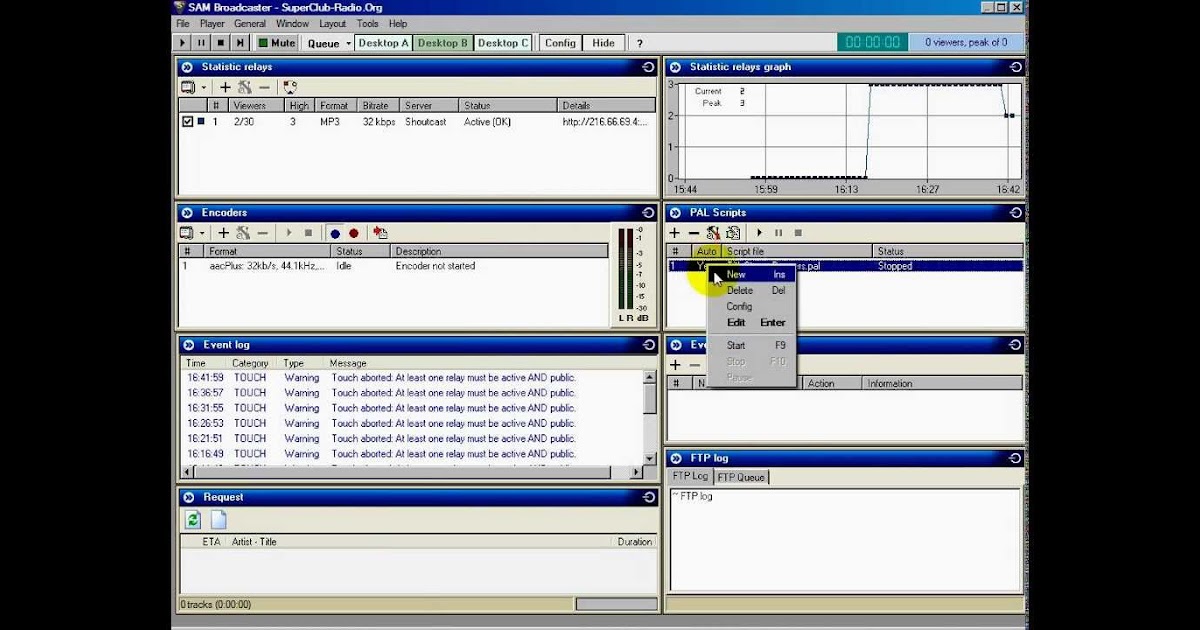The width and height of the screenshot is (1200, 630).
Task: Open the Config button in toolbar
Action: [560, 43]
